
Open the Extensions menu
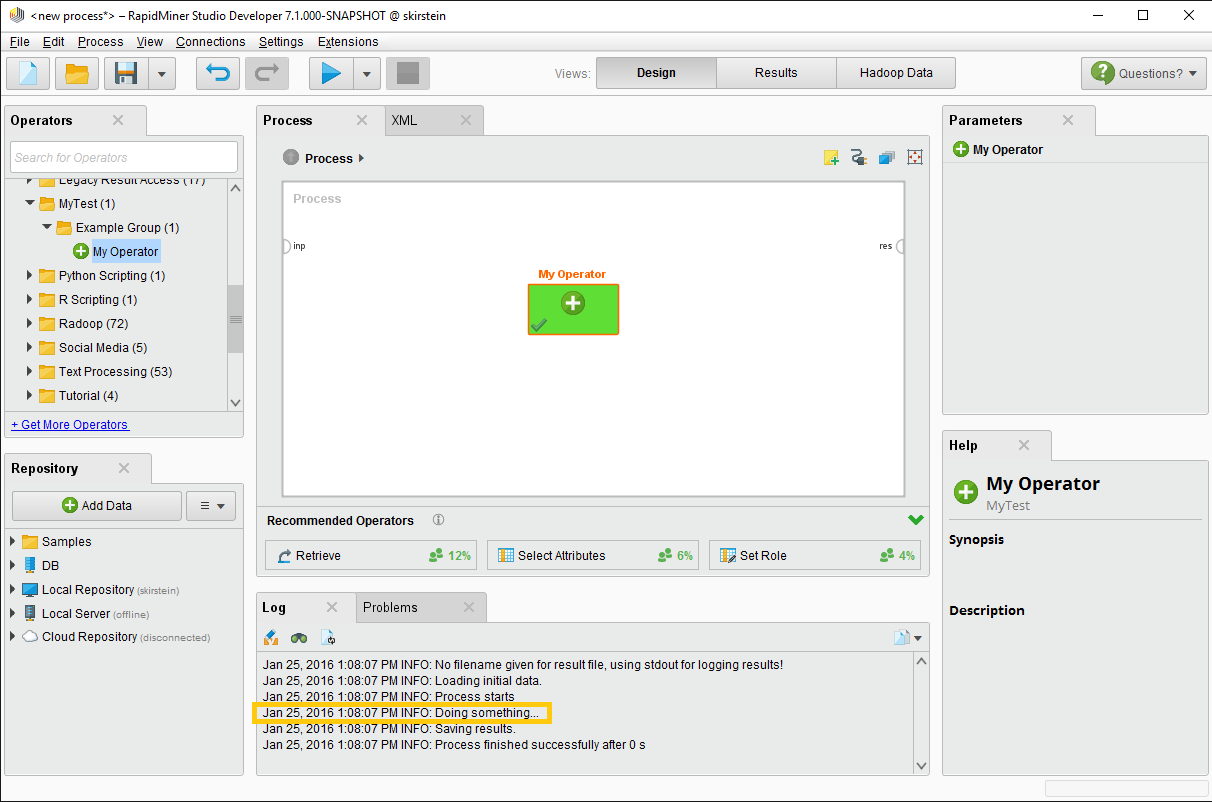click(x=347, y=42)
